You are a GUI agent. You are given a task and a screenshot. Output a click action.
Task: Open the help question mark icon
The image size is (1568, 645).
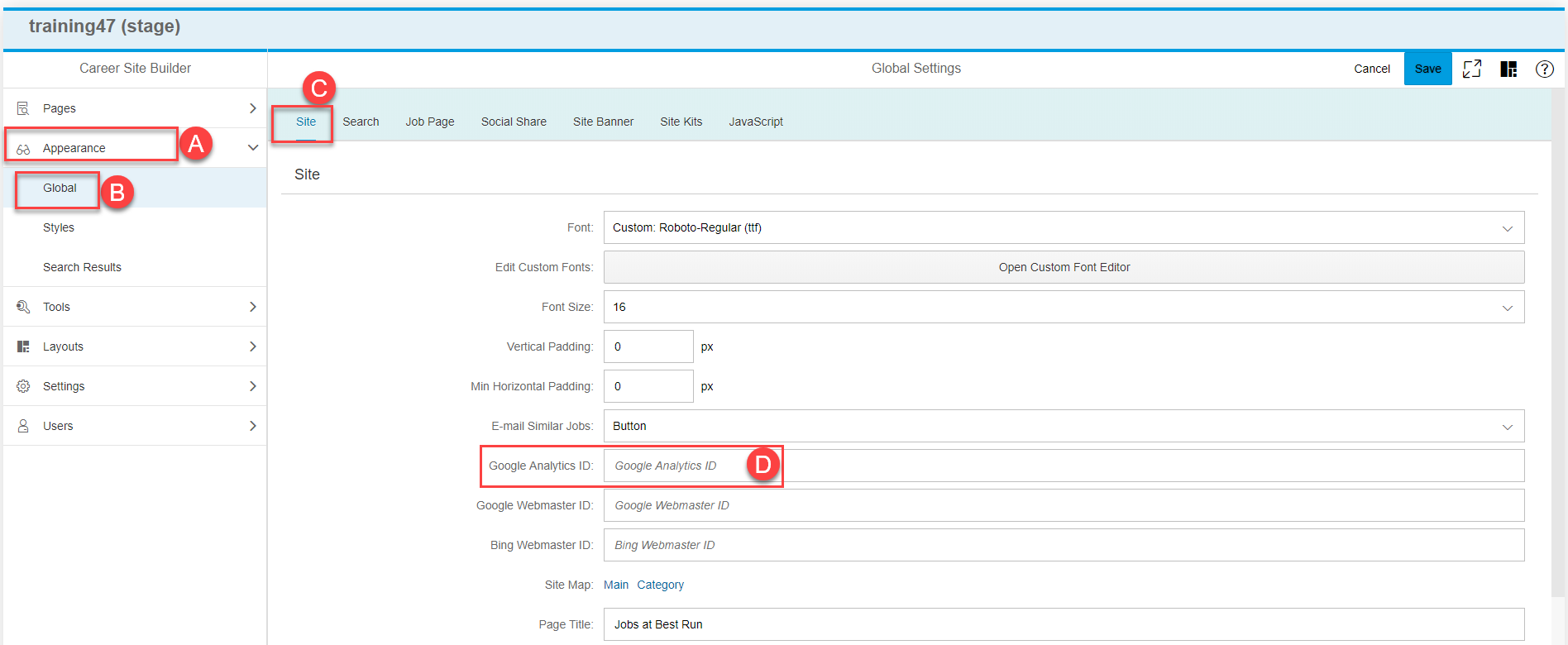[x=1544, y=69]
